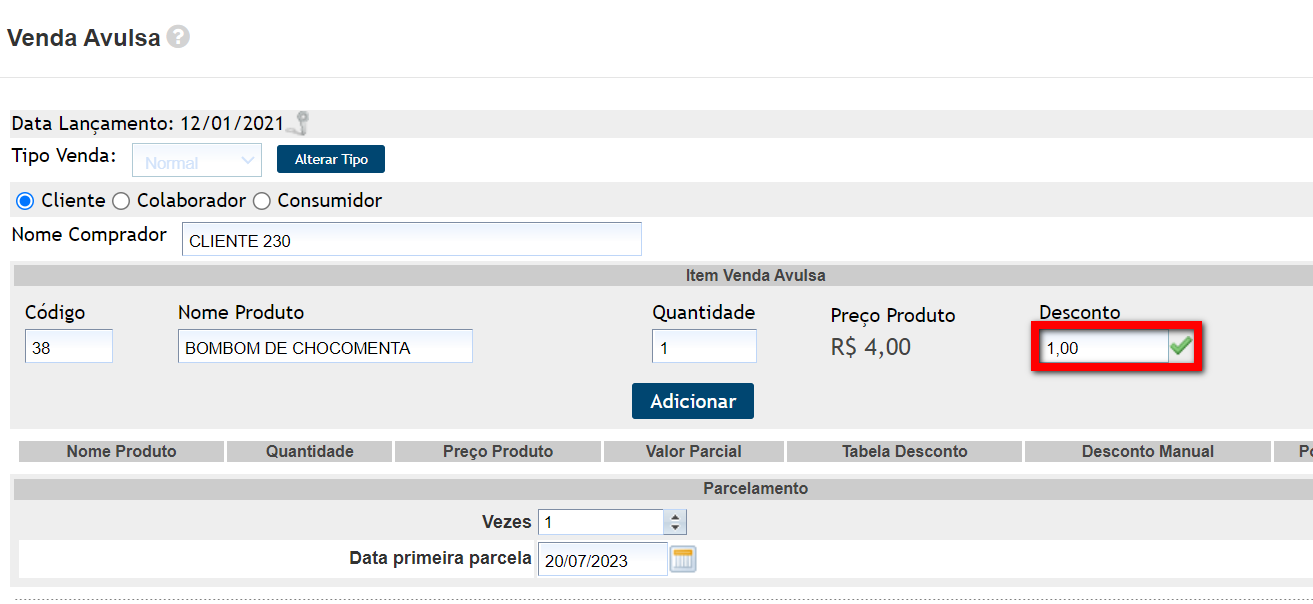The image size is (1313, 604).
Task: Click the Quantidade input box
Action: (704, 347)
